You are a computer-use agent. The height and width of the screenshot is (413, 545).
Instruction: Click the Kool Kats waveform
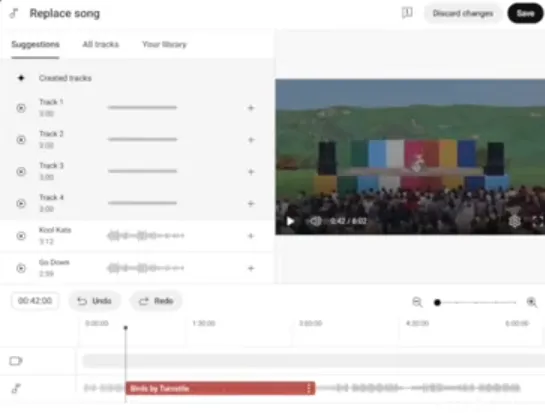point(146,236)
